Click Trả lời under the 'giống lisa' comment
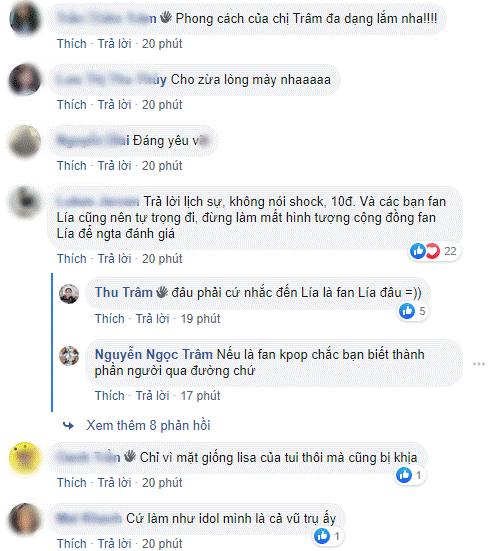Viewport: 493px width, 551px height. (114, 482)
